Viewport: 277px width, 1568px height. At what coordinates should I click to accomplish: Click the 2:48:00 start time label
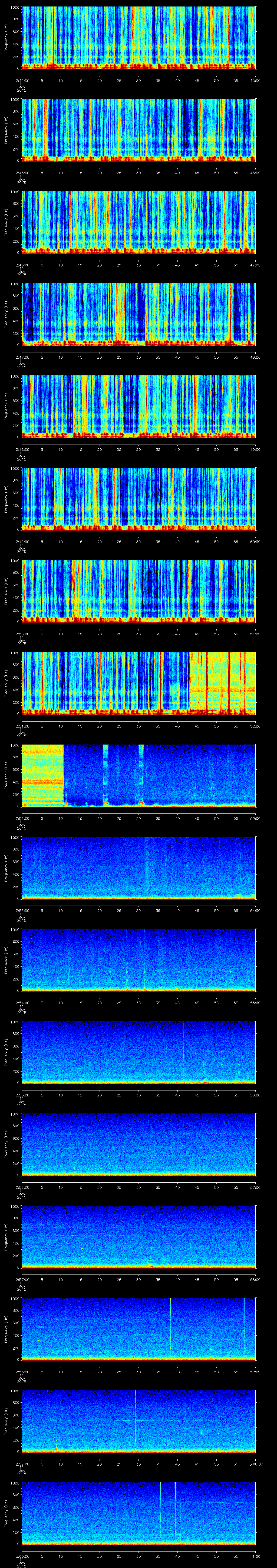[x=22, y=449]
